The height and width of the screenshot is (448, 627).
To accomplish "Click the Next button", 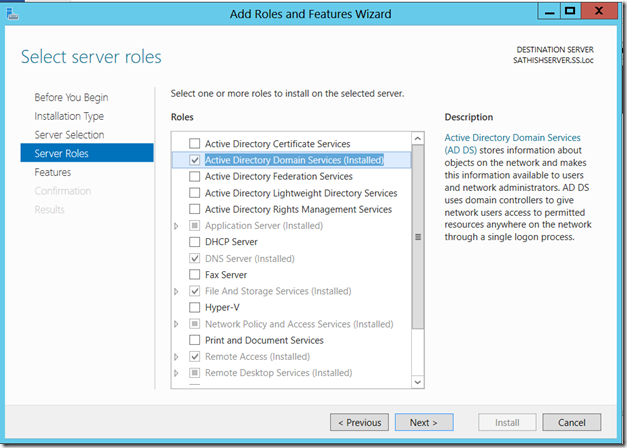I will tap(424, 422).
